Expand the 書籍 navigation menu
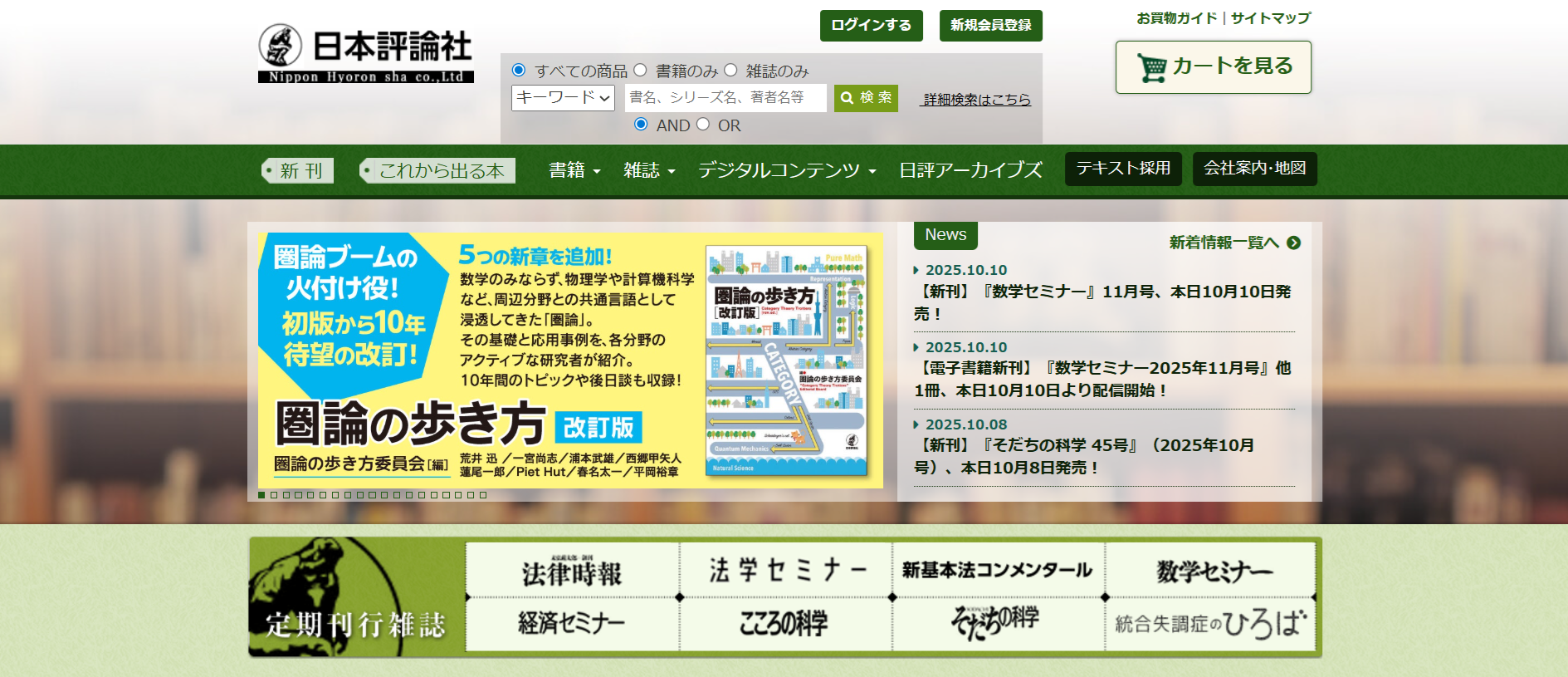The height and width of the screenshot is (677, 1568). tap(574, 170)
